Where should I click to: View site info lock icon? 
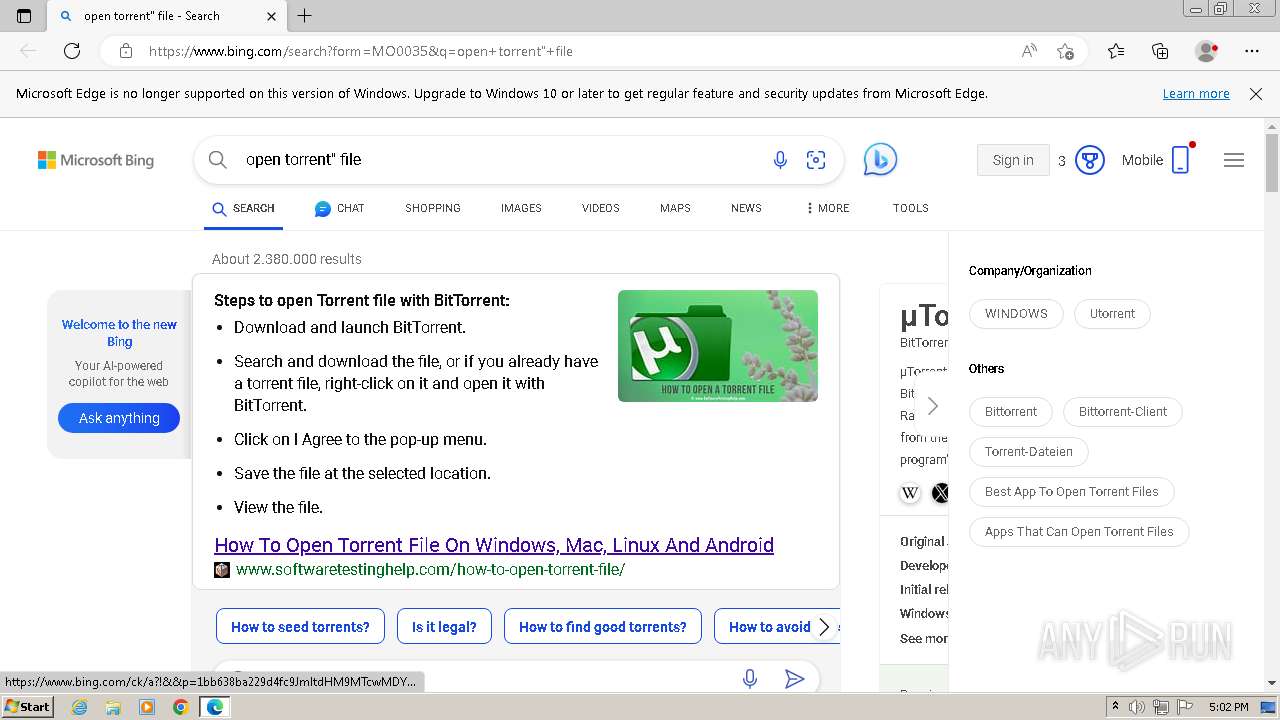tap(126, 51)
